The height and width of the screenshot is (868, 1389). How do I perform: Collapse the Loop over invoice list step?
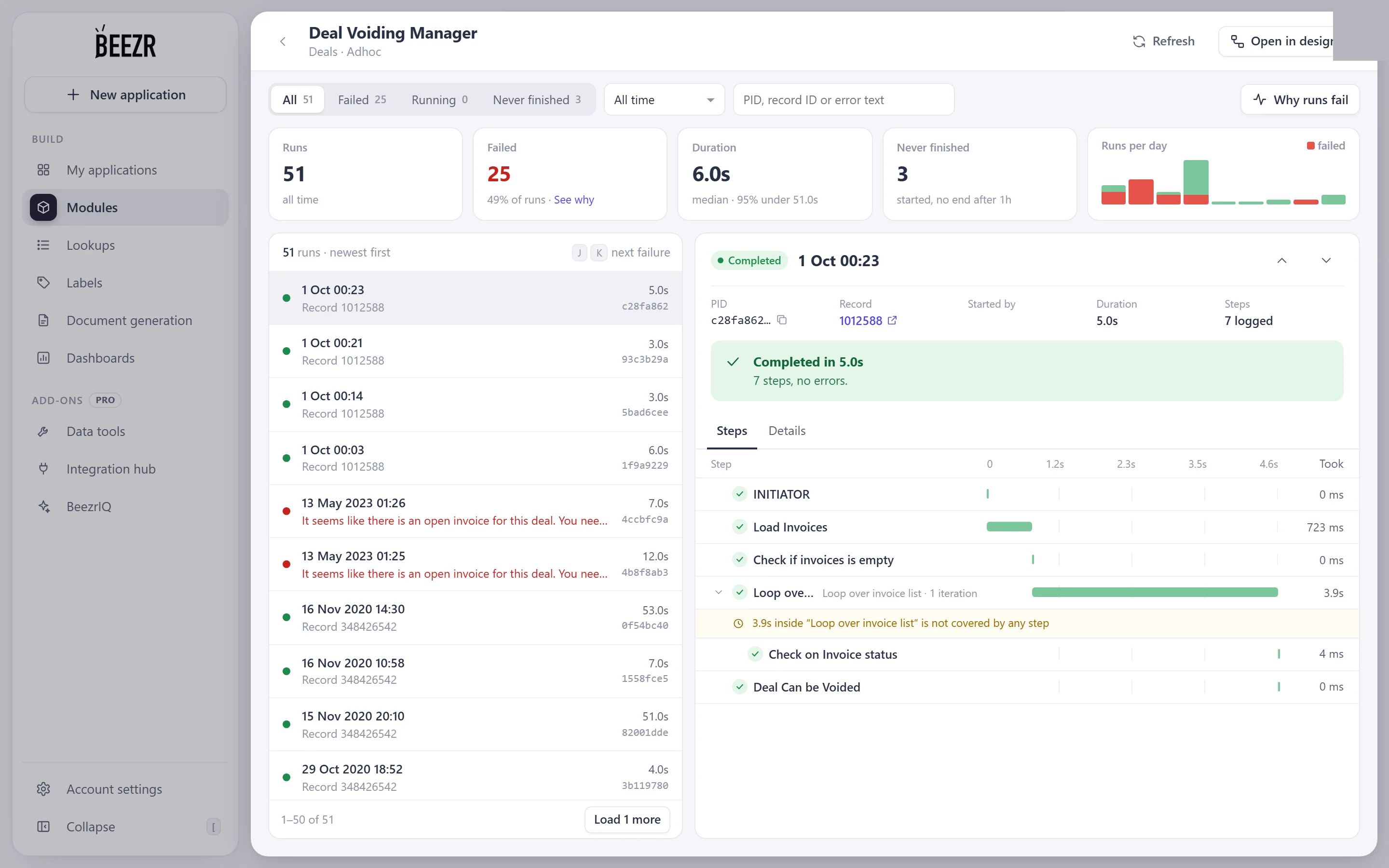coord(718,593)
